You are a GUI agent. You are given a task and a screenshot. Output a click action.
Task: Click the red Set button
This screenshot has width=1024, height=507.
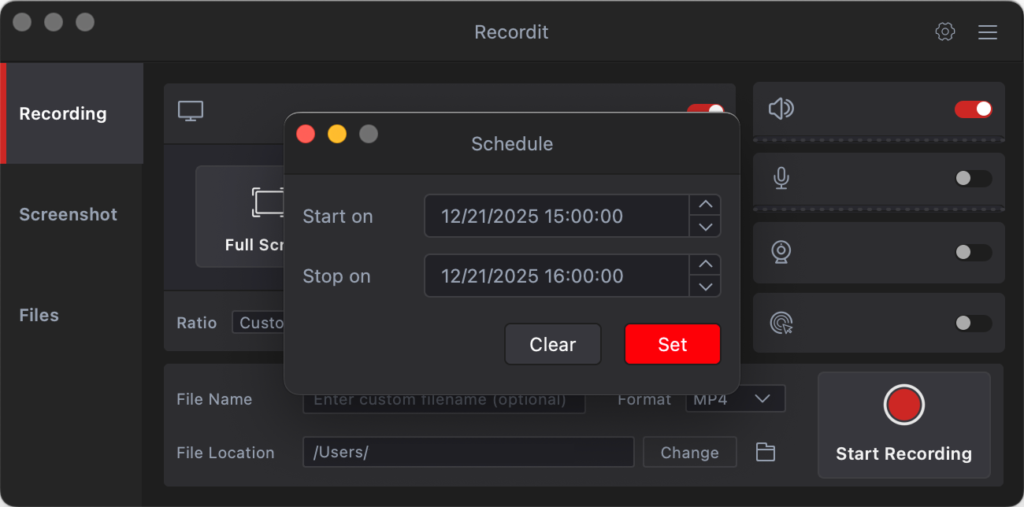[673, 344]
